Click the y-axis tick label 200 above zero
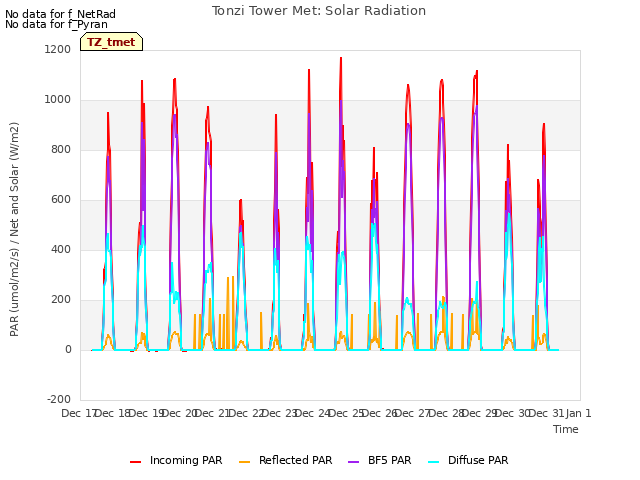The height and width of the screenshot is (480, 640). click(60, 300)
